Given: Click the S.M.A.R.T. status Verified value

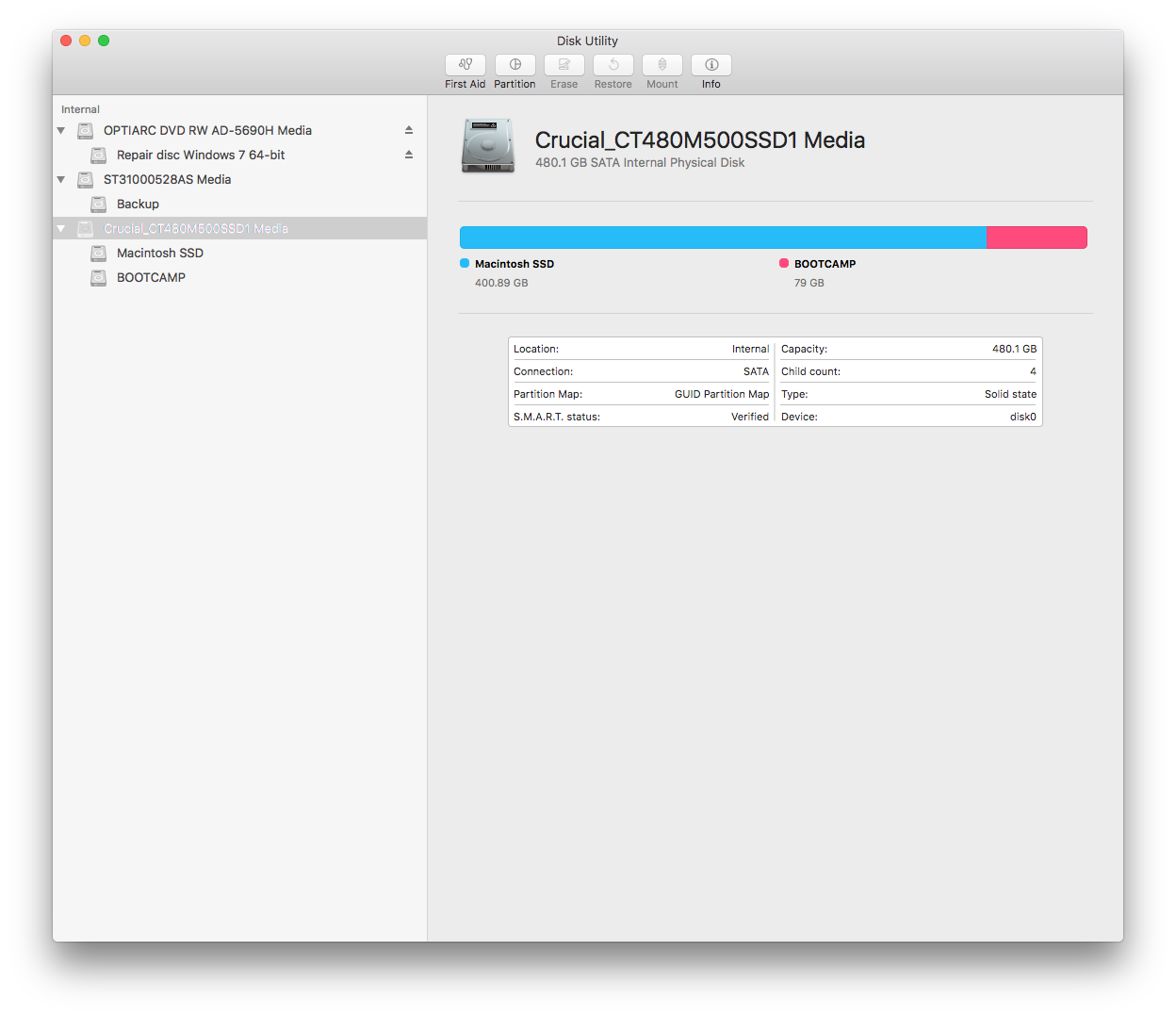Looking at the screenshot, I should (750, 417).
